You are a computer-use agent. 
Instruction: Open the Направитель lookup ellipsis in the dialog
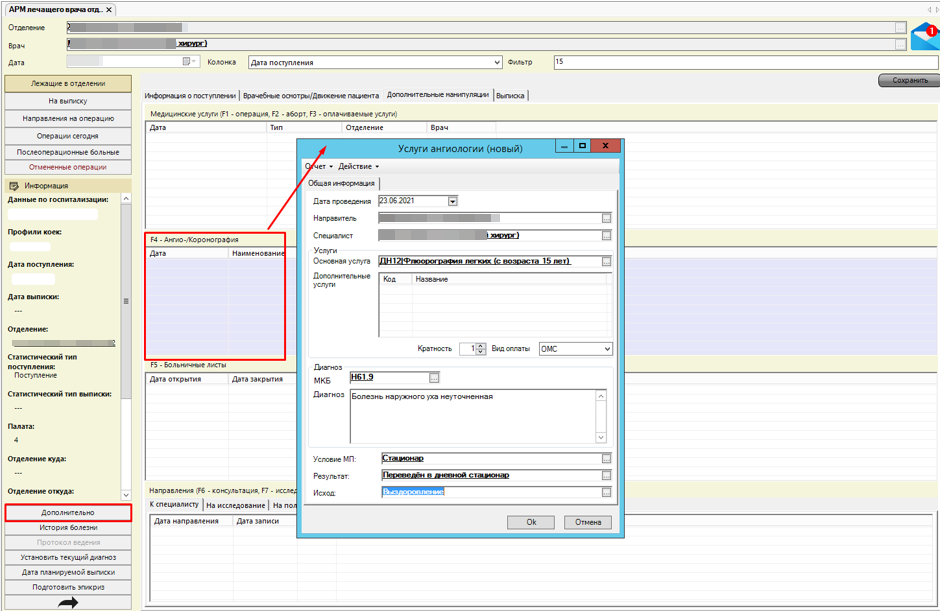[x=607, y=218]
